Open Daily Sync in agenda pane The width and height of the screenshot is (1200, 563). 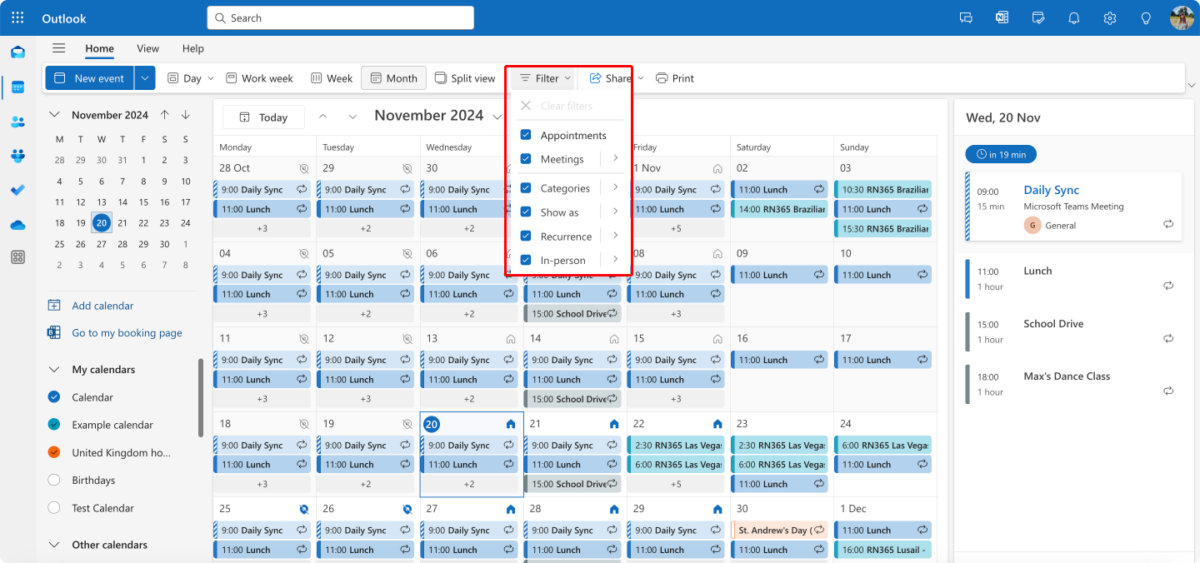coord(1072,207)
